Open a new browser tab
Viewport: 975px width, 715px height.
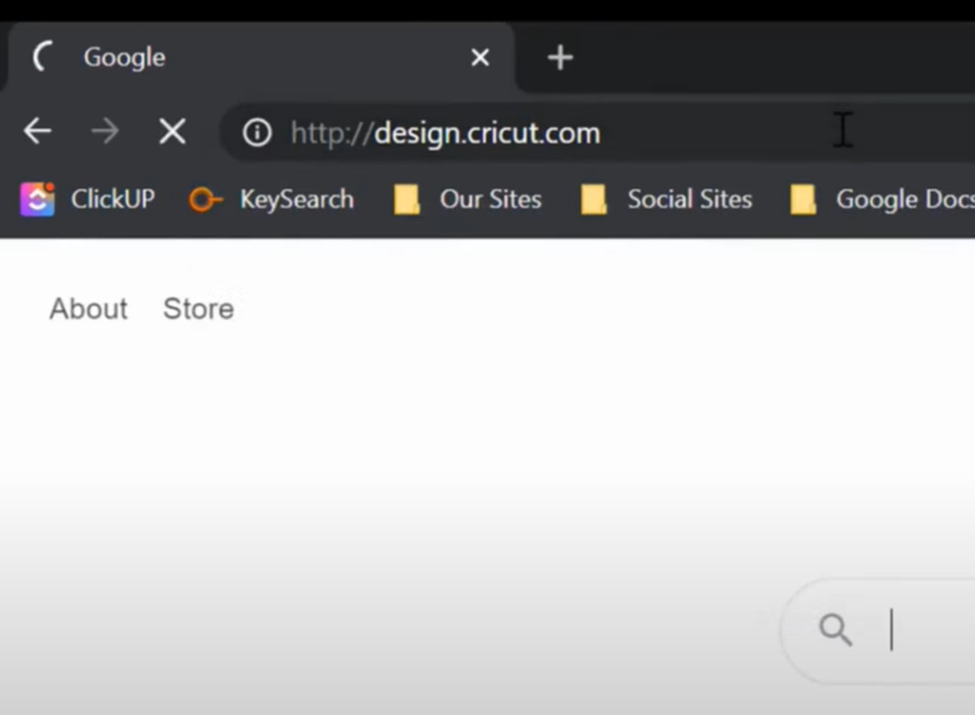(x=559, y=57)
